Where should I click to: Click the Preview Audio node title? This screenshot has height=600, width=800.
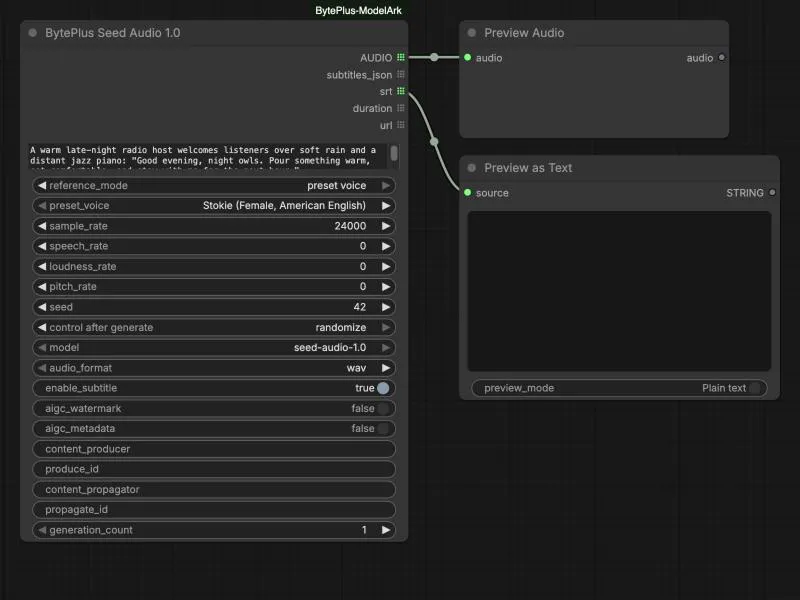tap(524, 33)
